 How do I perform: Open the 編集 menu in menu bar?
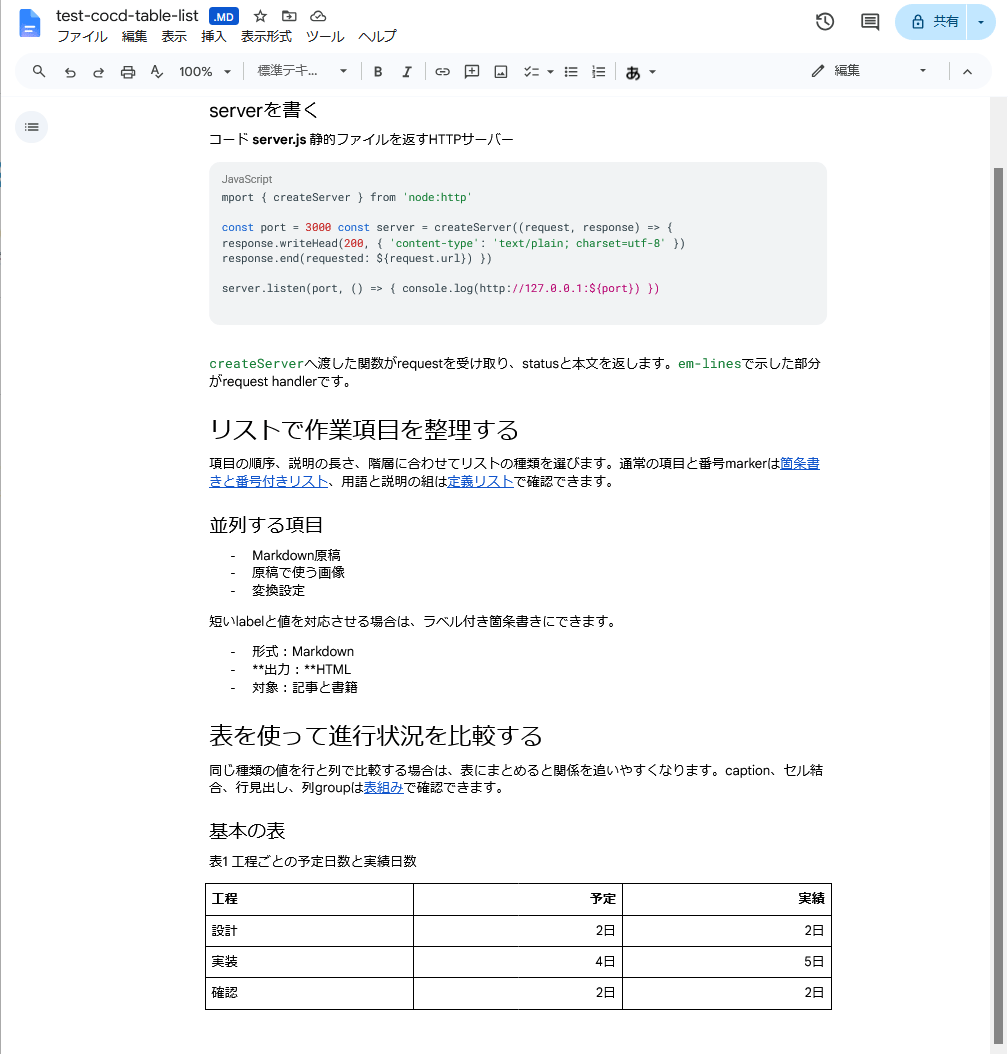pyautogui.click(x=134, y=36)
